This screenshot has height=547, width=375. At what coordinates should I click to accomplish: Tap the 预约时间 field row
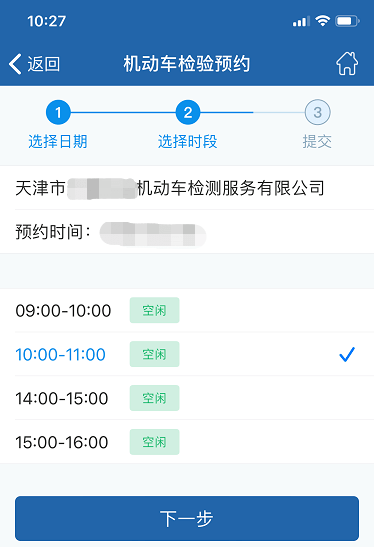[x=187, y=232]
